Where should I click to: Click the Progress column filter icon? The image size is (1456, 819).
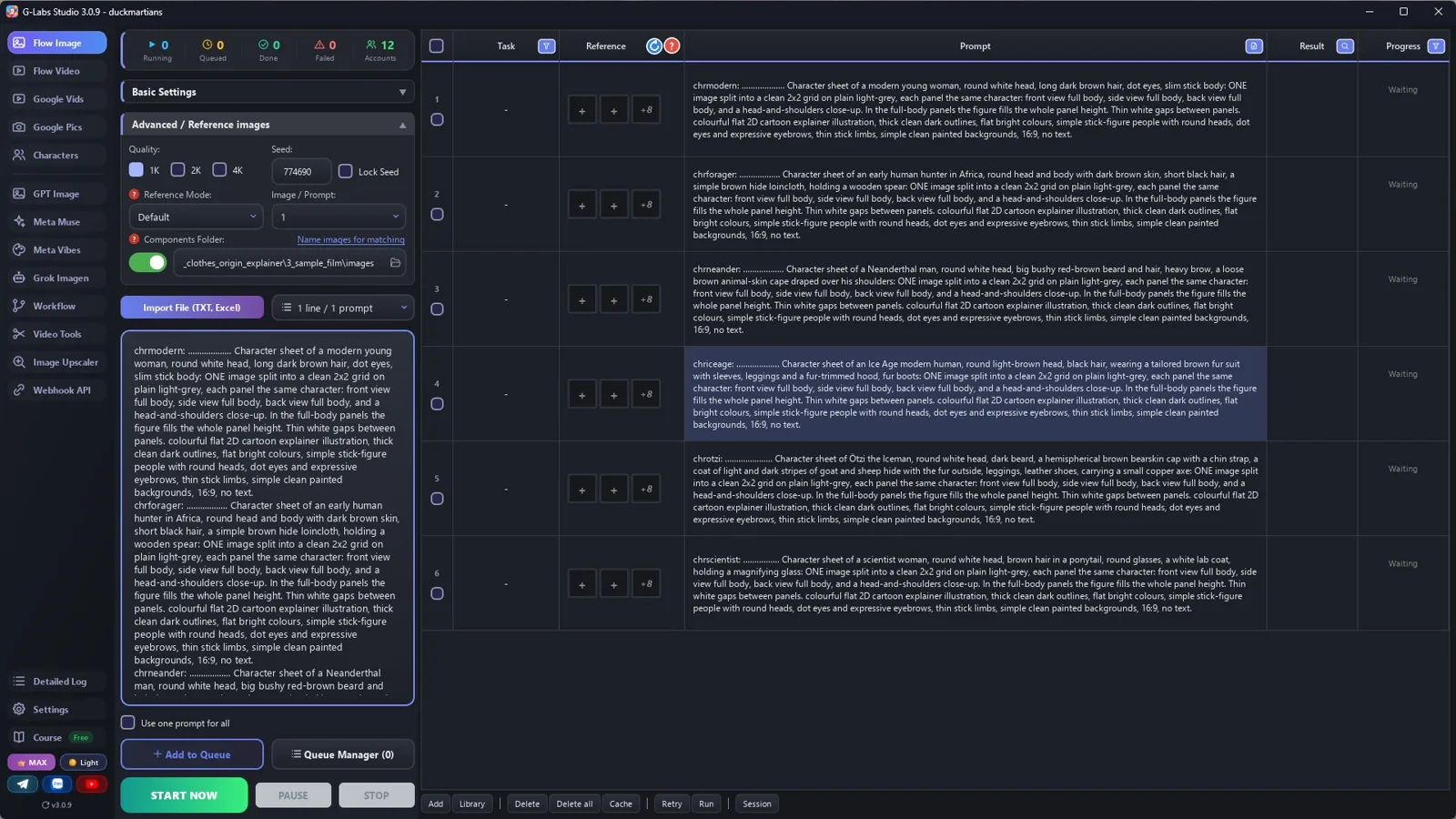[x=1436, y=46]
